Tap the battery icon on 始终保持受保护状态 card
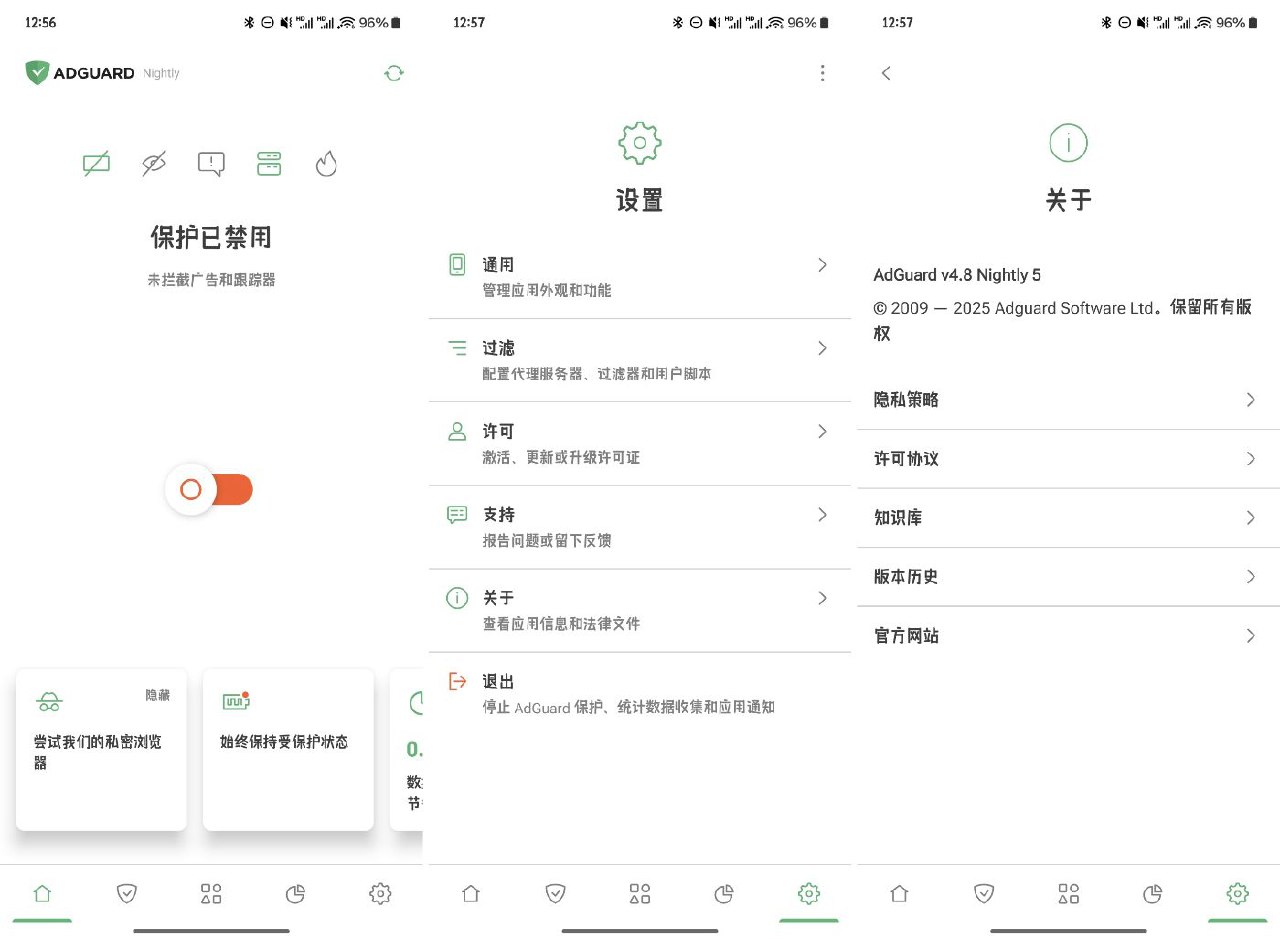This screenshot has width=1280, height=939. [236, 701]
